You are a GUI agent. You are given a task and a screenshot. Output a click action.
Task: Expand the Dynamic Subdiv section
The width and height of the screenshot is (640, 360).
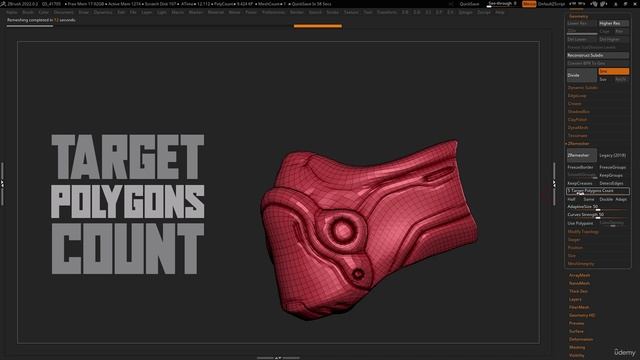[x=582, y=87]
